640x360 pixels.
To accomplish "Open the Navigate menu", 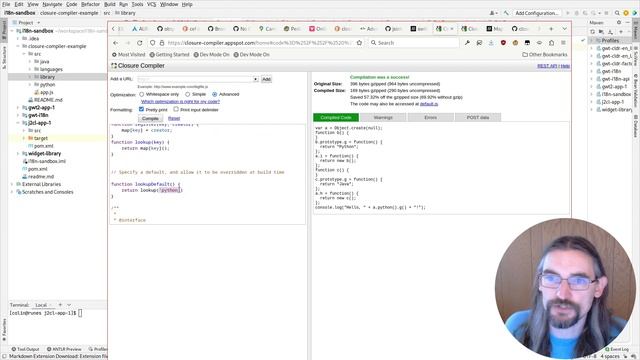I will pyautogui.click(x=52, y=4).
